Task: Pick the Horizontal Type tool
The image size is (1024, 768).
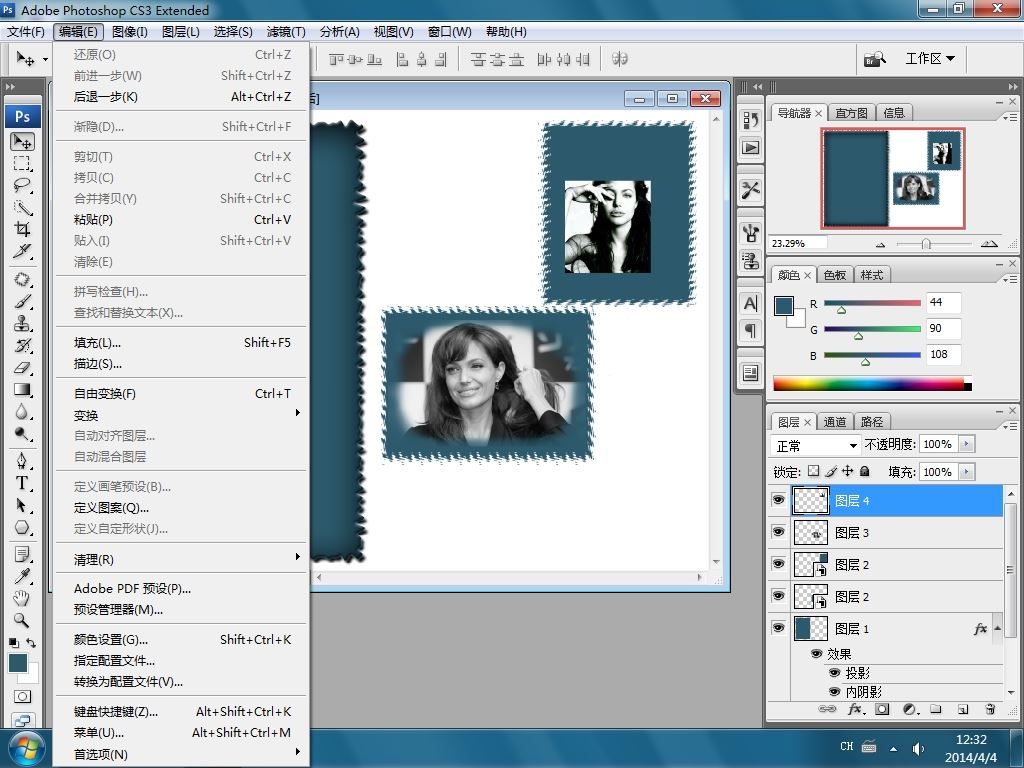Action: click(22, 483)
